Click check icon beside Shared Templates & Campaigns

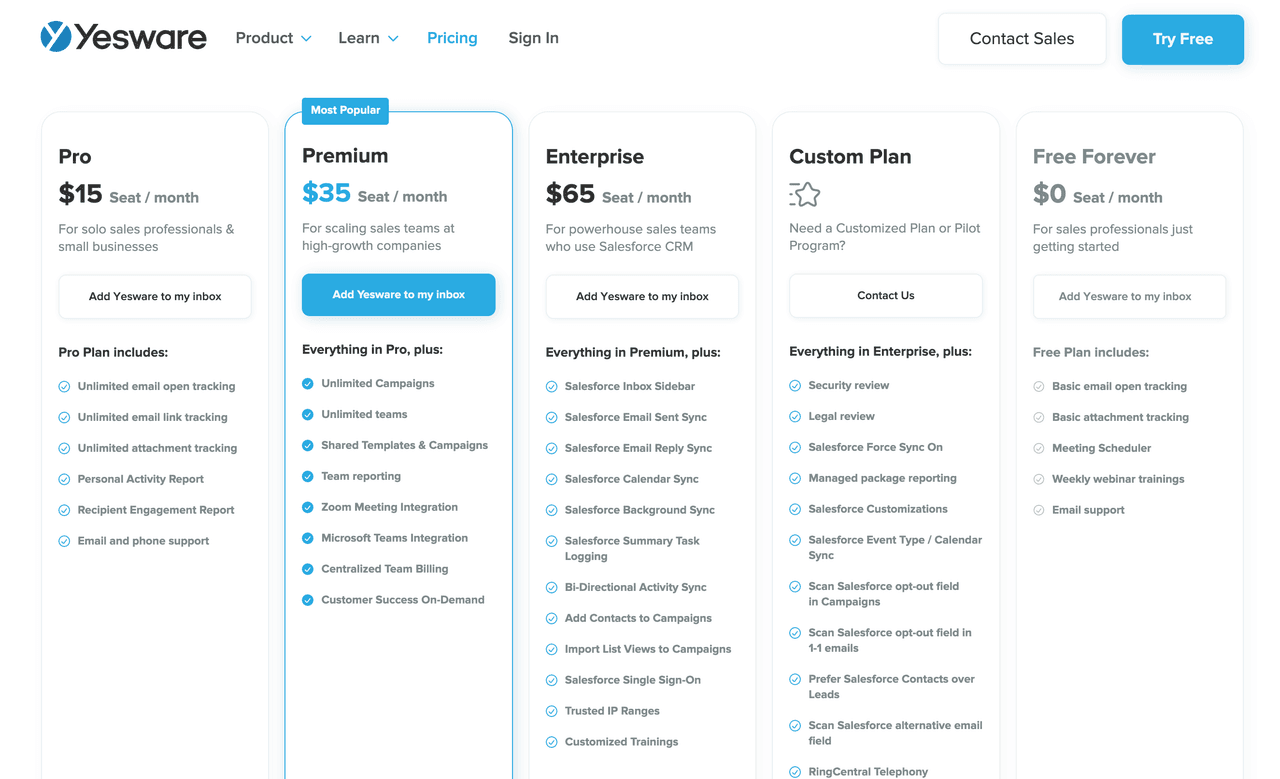308,446
